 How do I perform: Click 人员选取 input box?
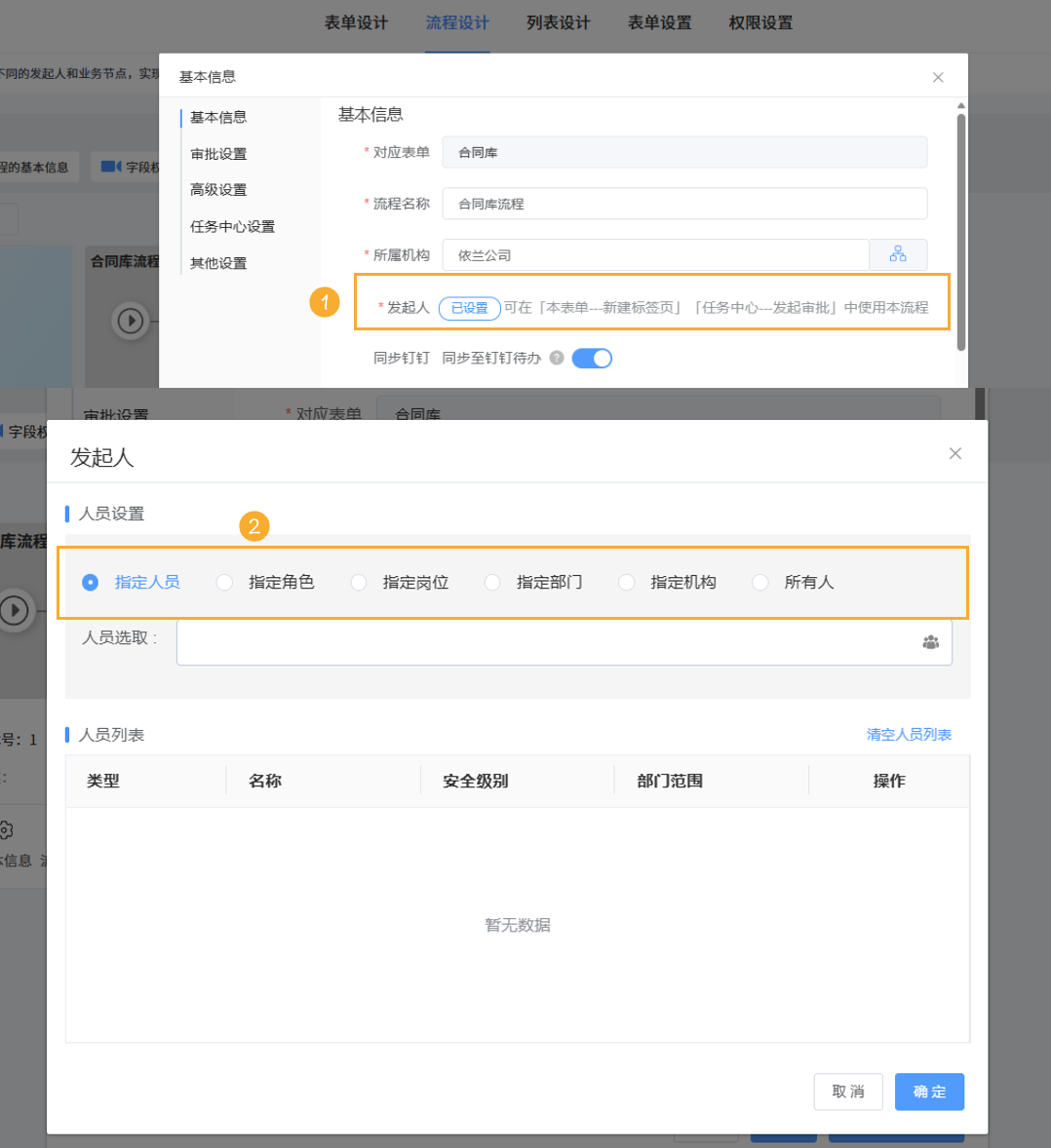(564, 642)
